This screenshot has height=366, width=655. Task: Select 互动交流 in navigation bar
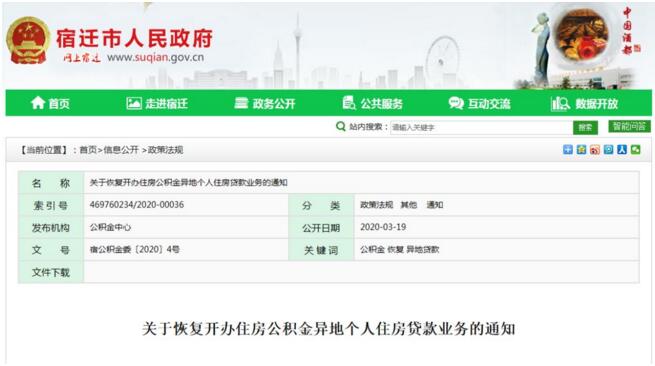pyautogui.click(x=480, y=103)
